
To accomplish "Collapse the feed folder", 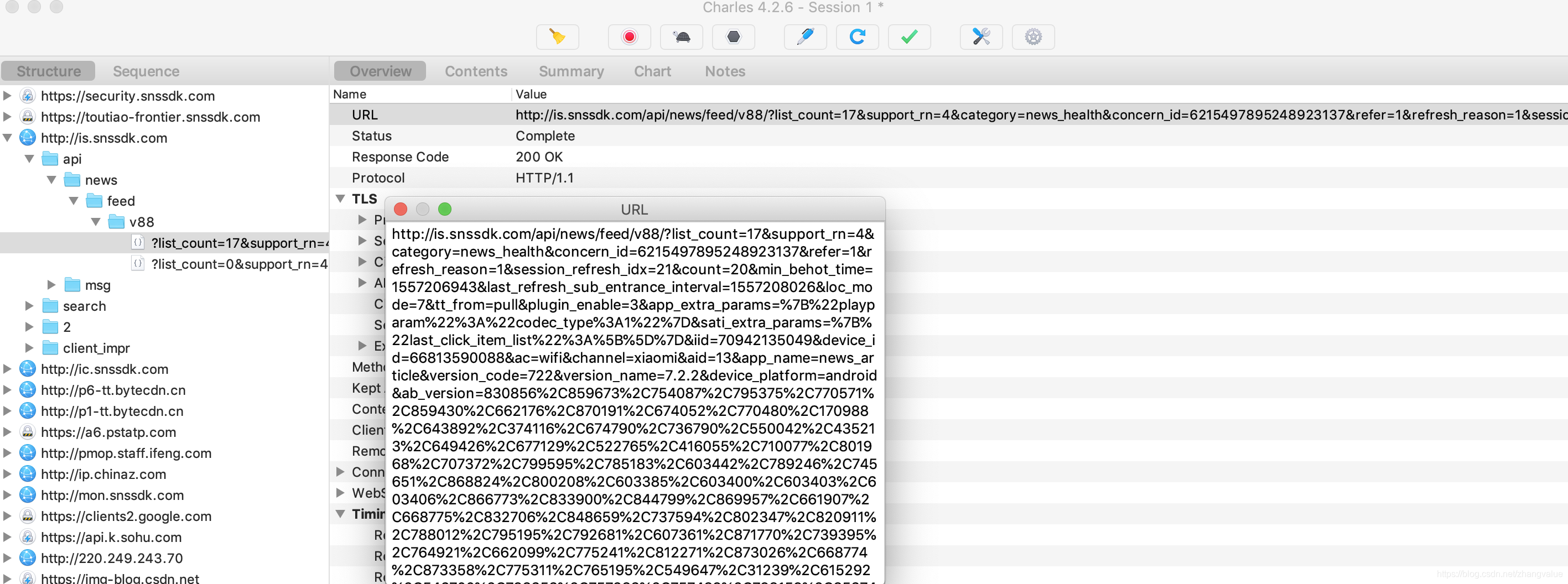I will 74,200.
